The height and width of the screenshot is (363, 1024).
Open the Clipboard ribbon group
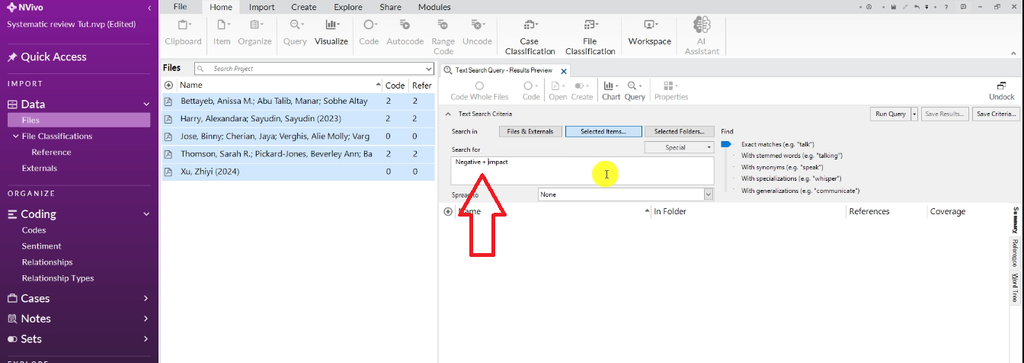coord(183,32)
